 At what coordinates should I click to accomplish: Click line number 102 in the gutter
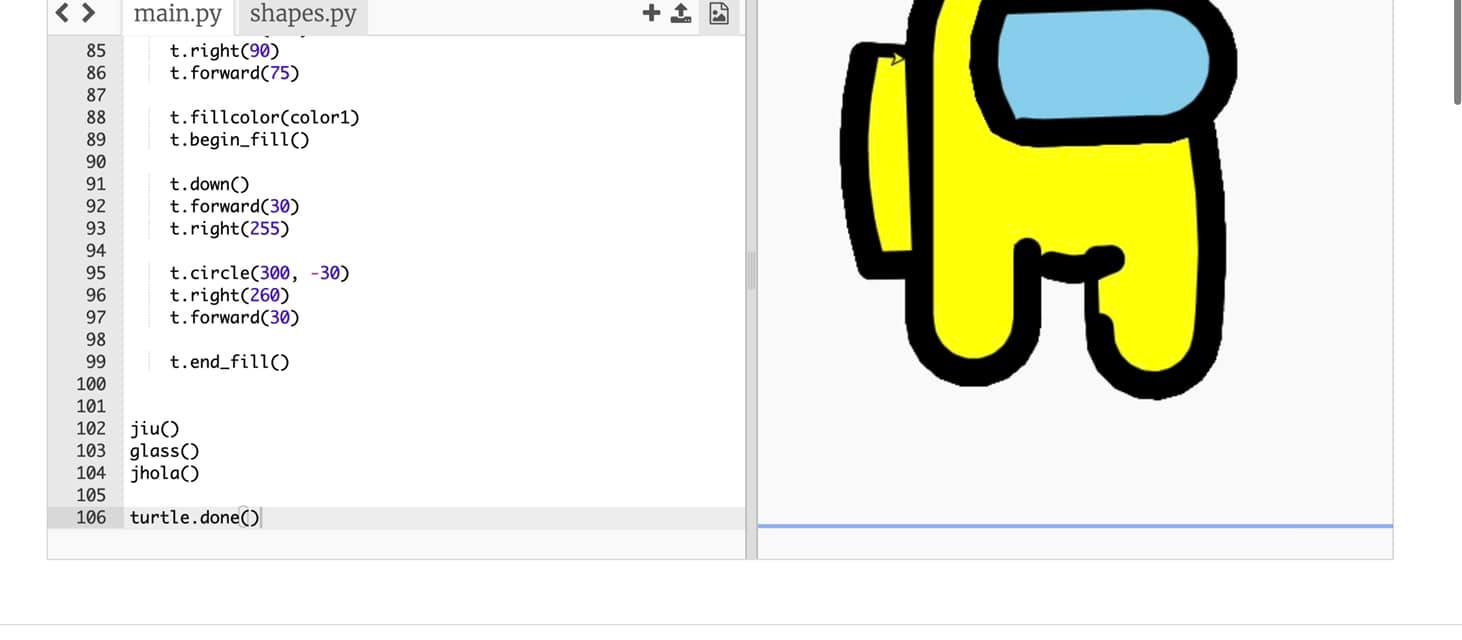pos(90,429)
